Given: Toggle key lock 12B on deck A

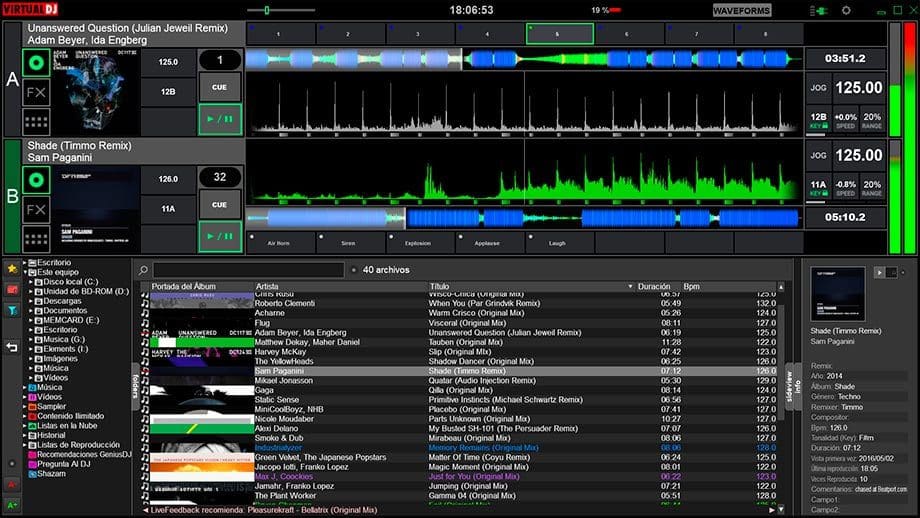Looking at the screenshot, I should point(818,120).
